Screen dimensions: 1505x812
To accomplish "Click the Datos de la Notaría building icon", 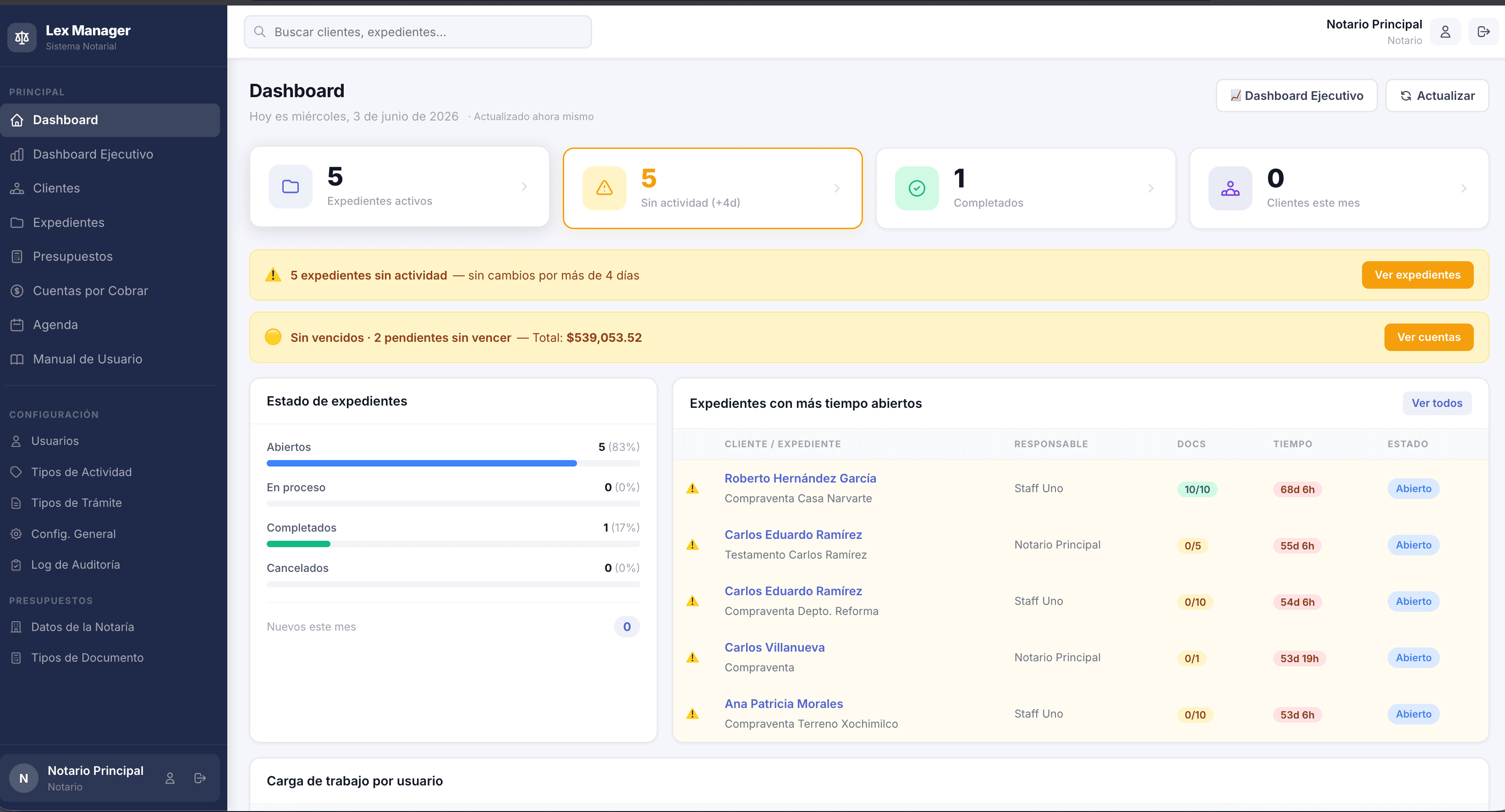I will (x=16, y=627).
